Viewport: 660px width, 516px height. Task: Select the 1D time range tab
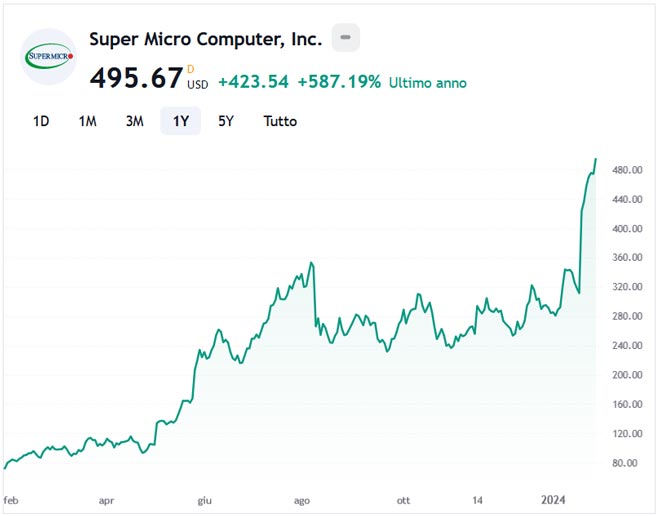pos(41,121)
